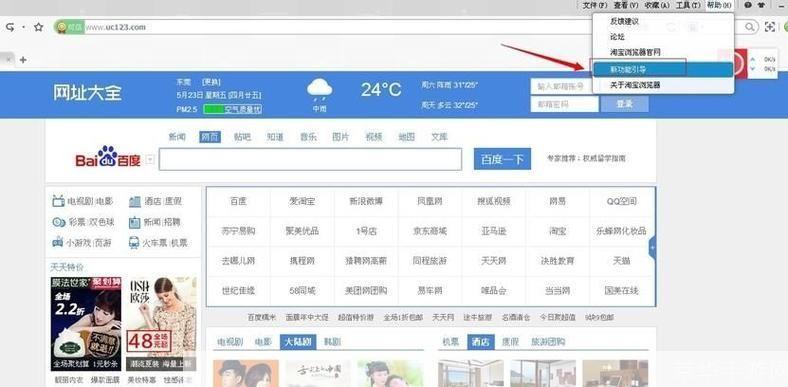Open the 天猫 site link
The width and height of the screenshot is (788, 387).
point(621,261)
